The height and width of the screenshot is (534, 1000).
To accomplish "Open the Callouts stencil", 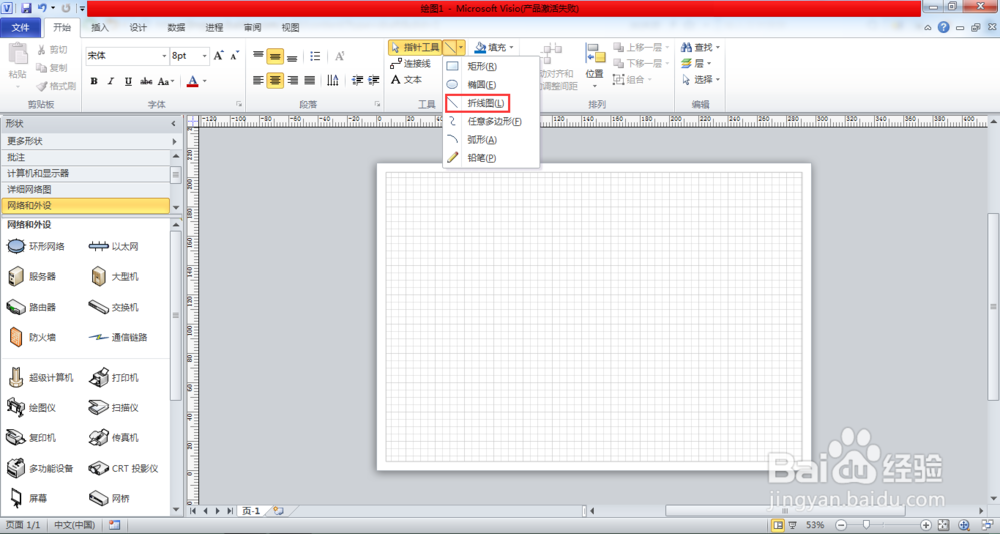I will tap(85, 157).
